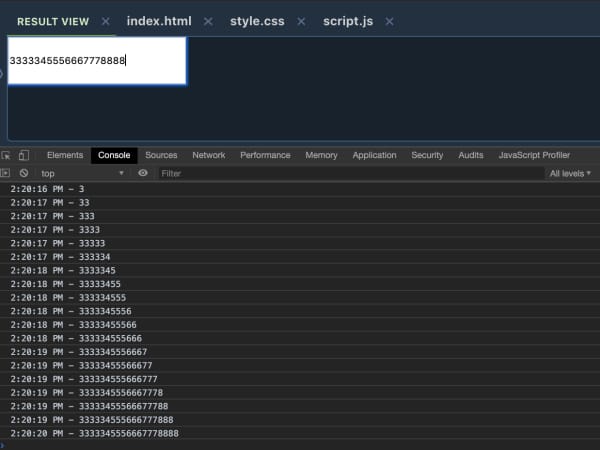Select the Sources panel tab
Viewport: 600px width, 450px height.
point(161,155)
